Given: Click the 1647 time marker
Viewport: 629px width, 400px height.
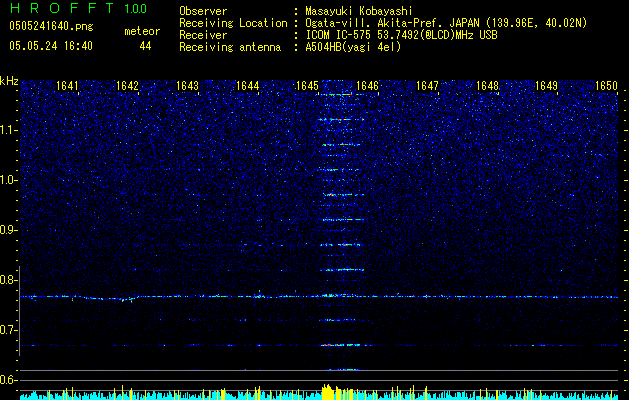Looking at the screenshot, I should [x=428, y=85].
